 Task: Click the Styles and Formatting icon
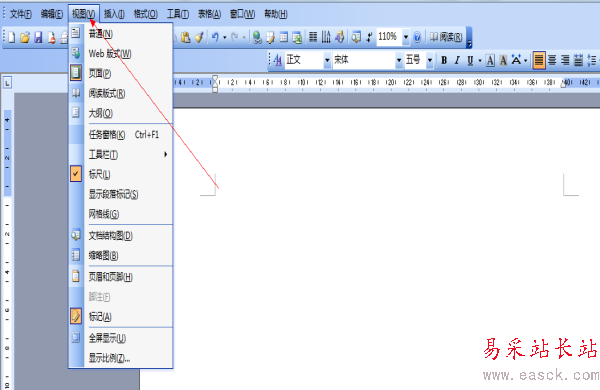point(277,60)
